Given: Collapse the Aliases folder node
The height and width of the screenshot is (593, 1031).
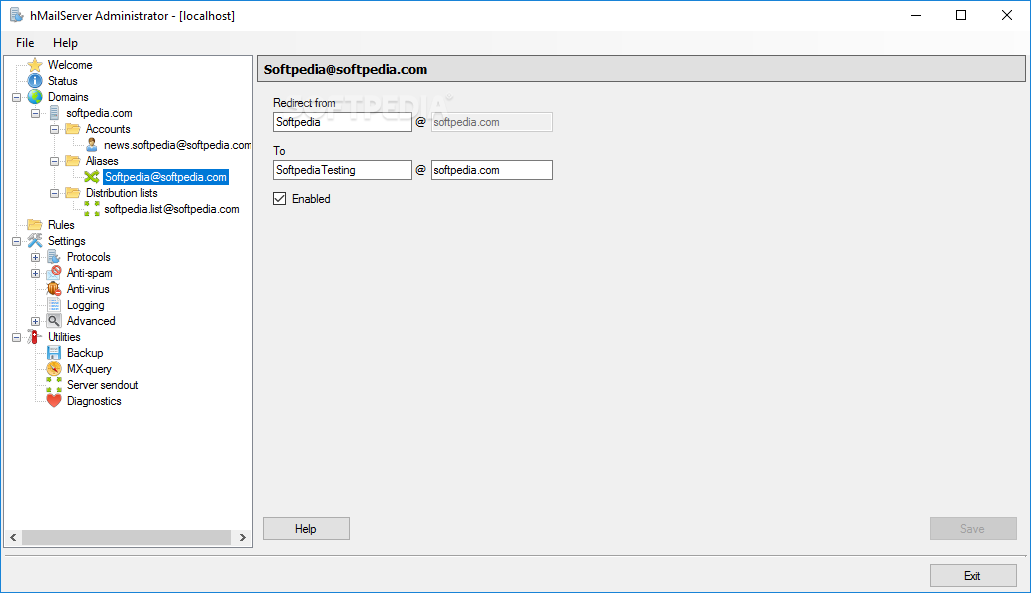Looking at the screenshot, I should 55,161.
